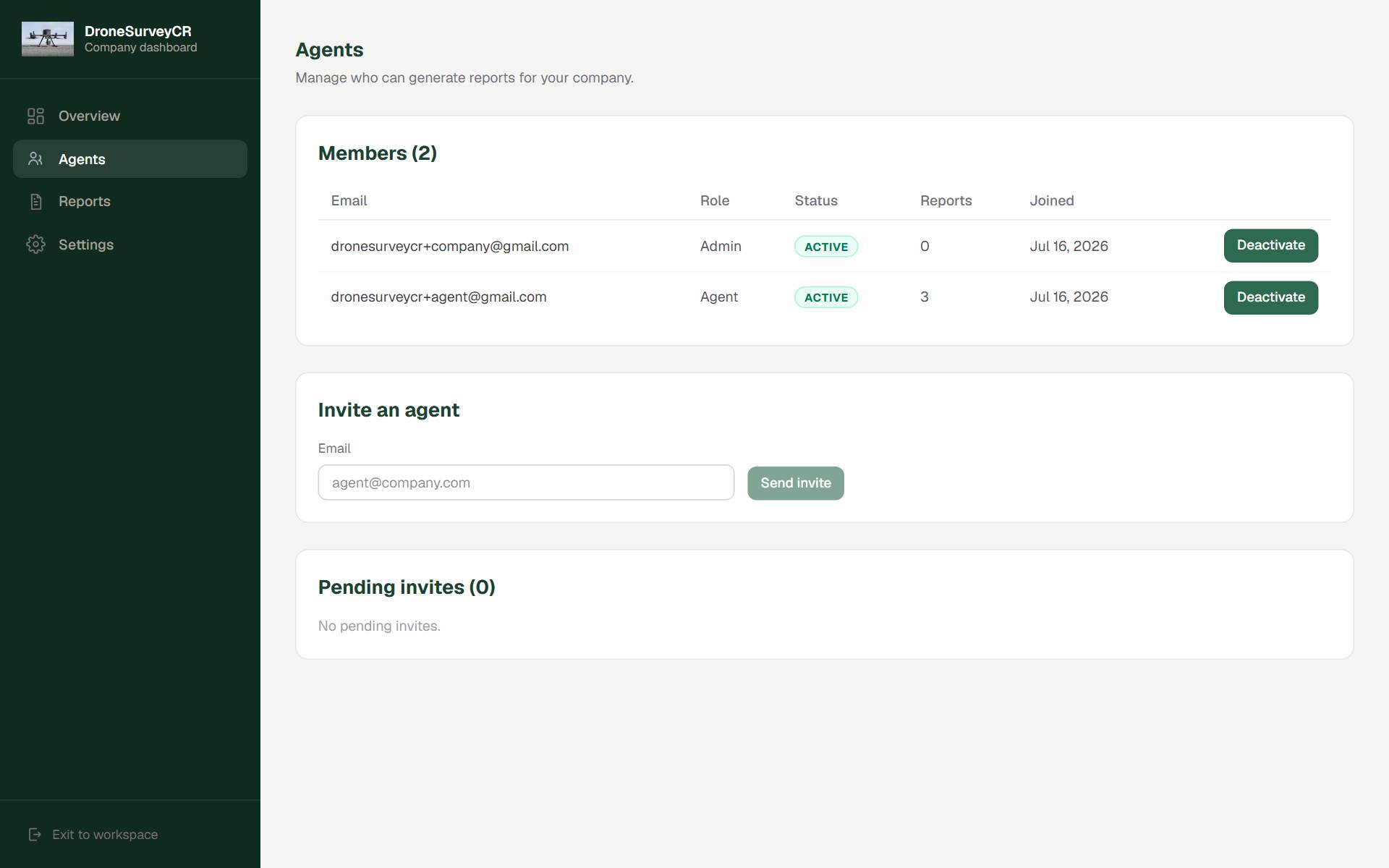Image resolution: width=1389 pixels, height=868 pixels.
Task: Select the dronesurveycr+company@gmail.com email
Action: tap(450, 246)
